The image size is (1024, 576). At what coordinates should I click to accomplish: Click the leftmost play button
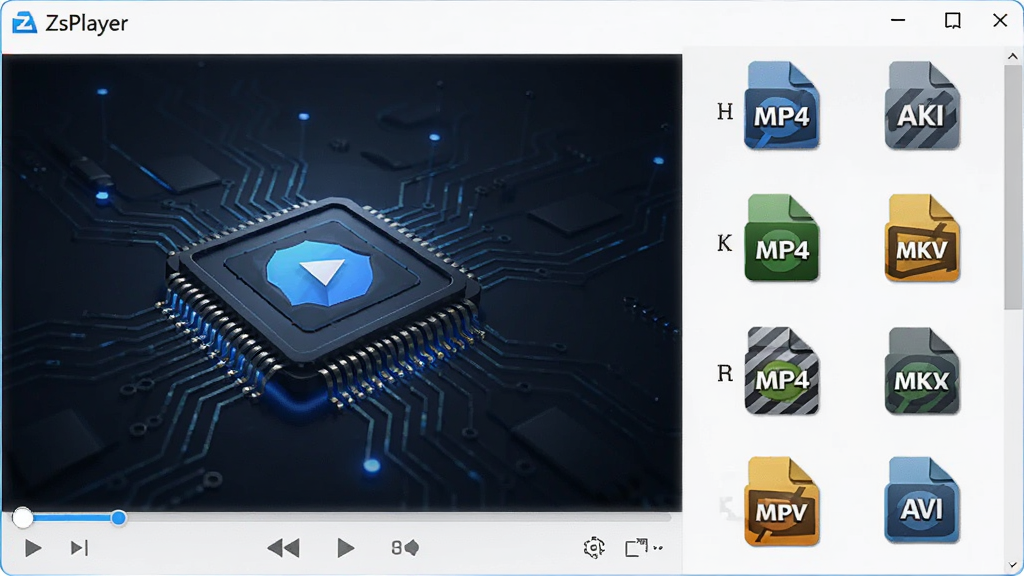(x=33, y=547)
